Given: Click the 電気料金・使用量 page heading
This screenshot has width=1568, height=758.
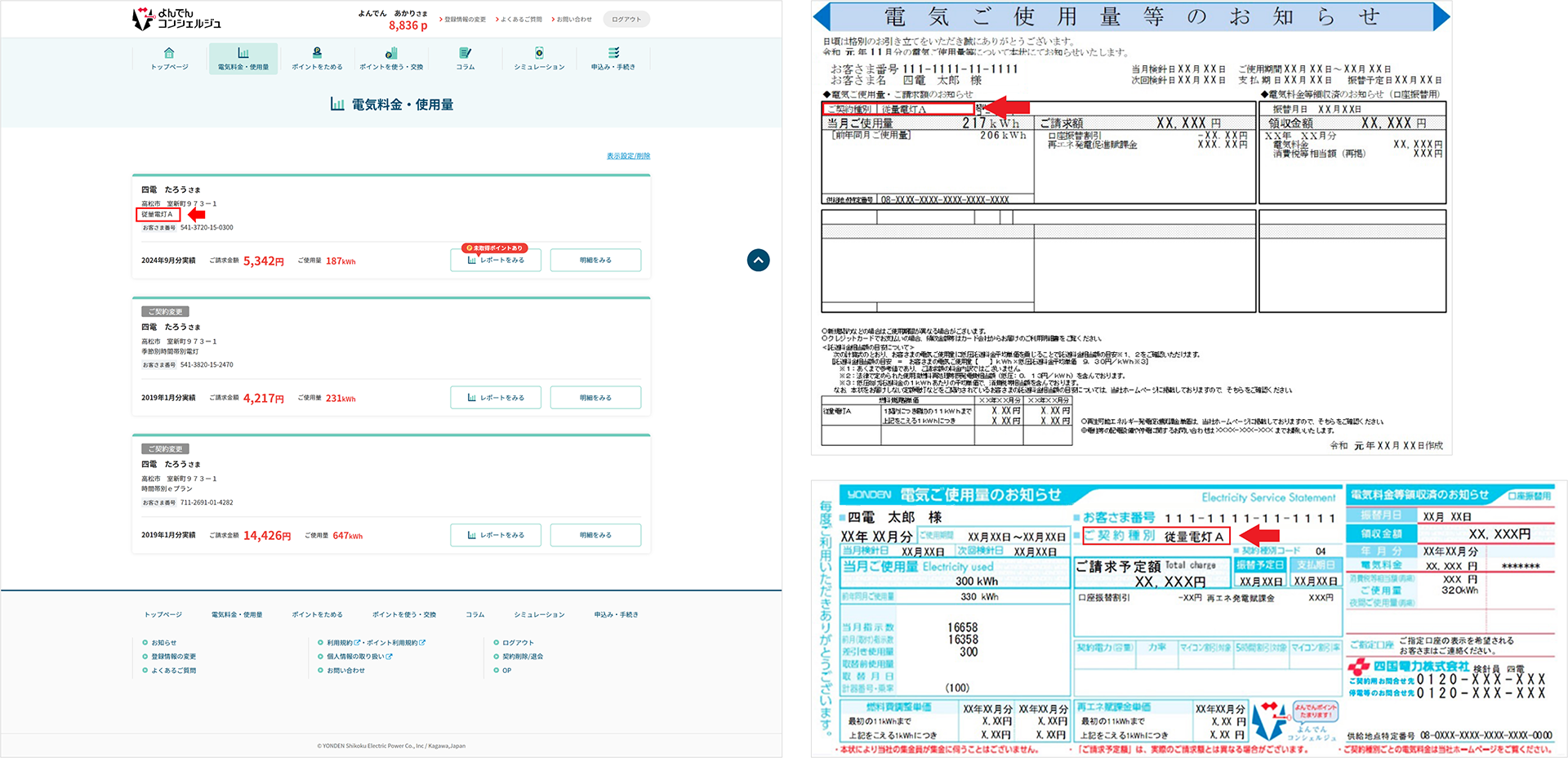Looking at the screenshot, I should [x=392, y=105].
